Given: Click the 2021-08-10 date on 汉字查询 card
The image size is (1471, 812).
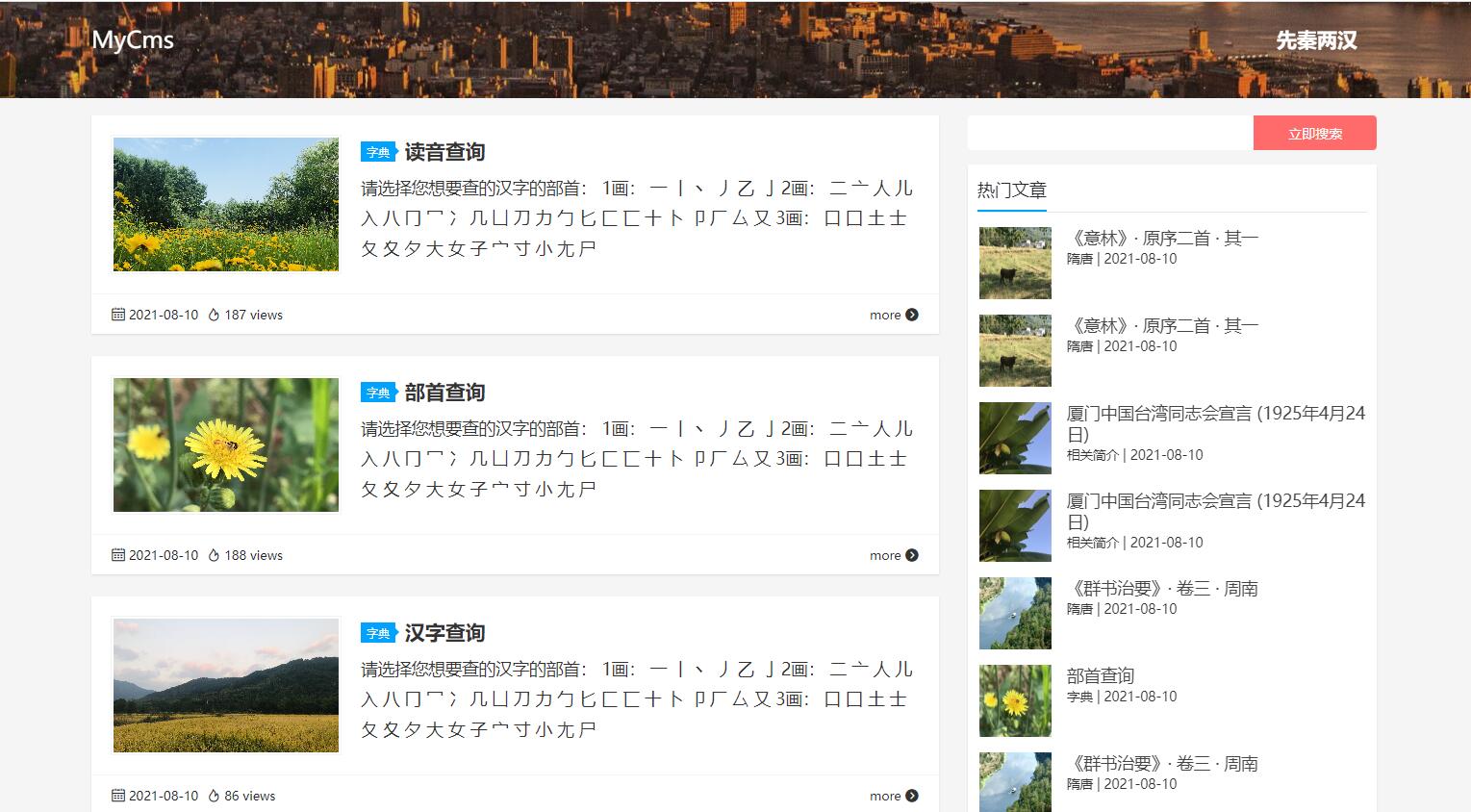Looking at the screenshot, I should click(164, 796).
